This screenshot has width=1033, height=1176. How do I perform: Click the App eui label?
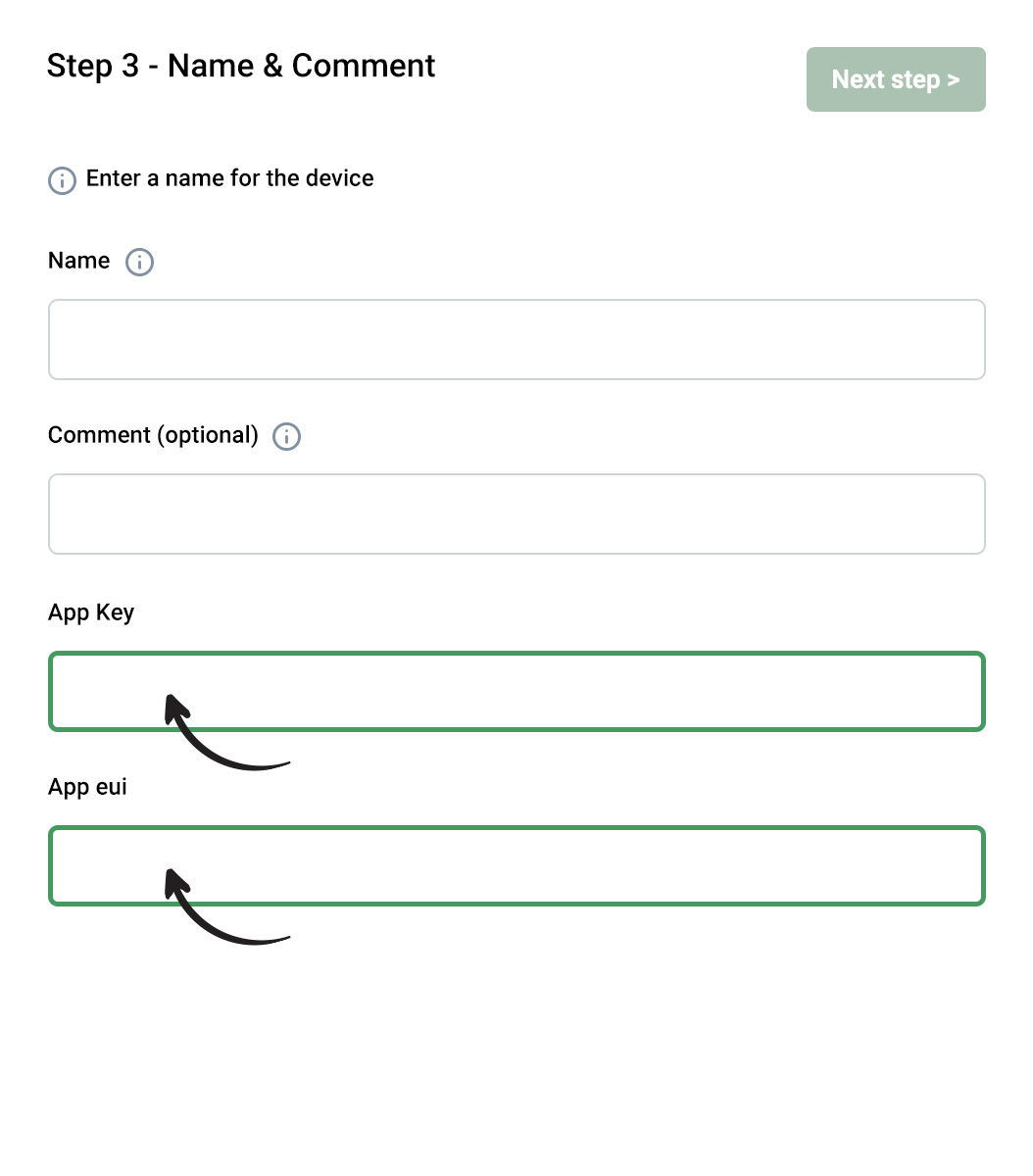[87, 787]
